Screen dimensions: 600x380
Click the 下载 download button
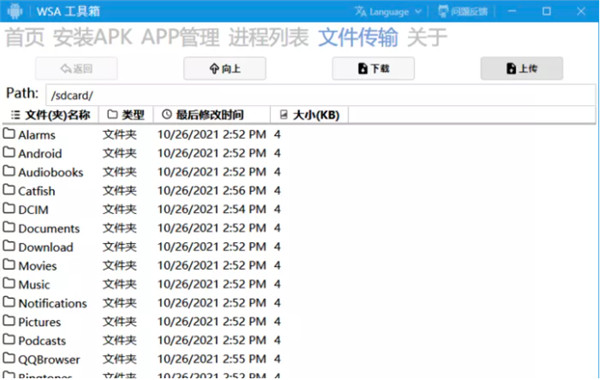tap(373, 68)
